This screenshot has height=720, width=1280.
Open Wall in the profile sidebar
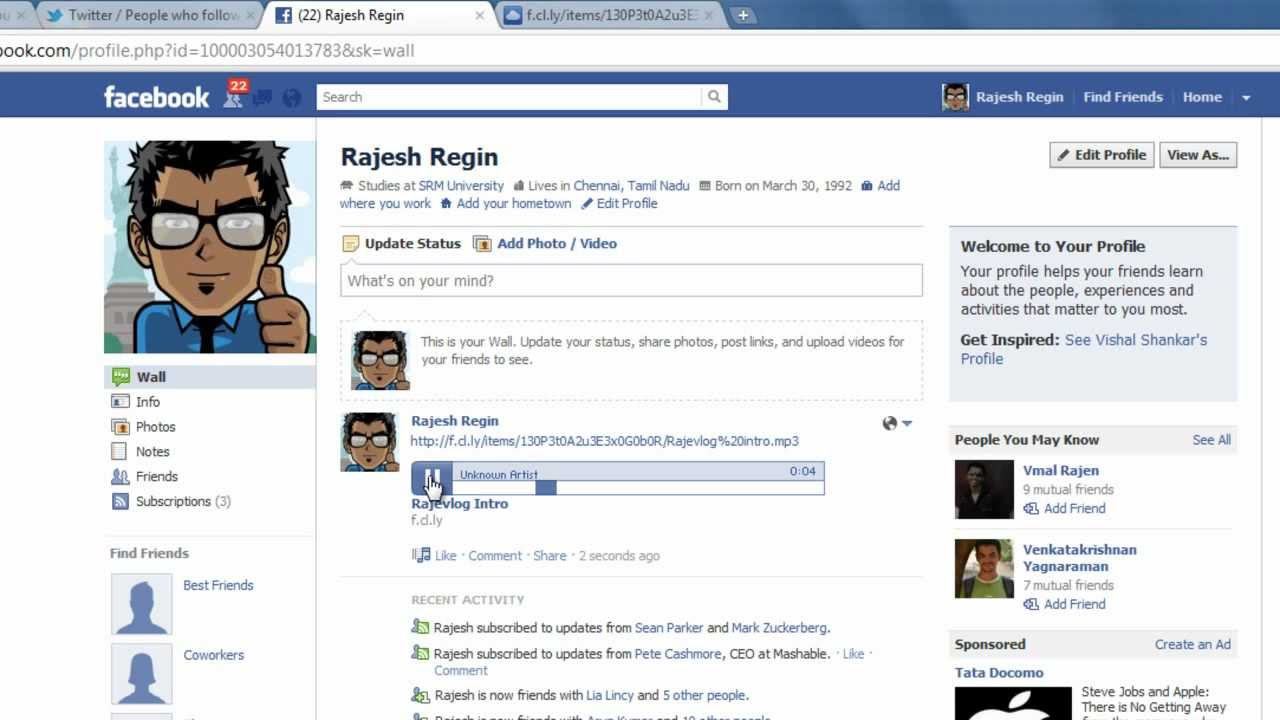(x=210, y=377)
